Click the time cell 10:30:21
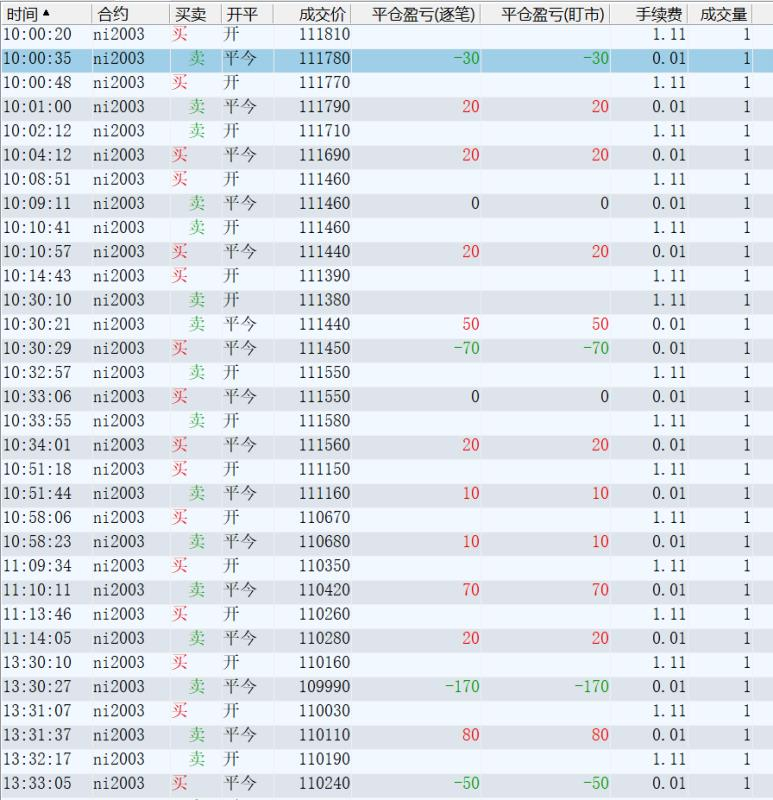 [37, 324]
